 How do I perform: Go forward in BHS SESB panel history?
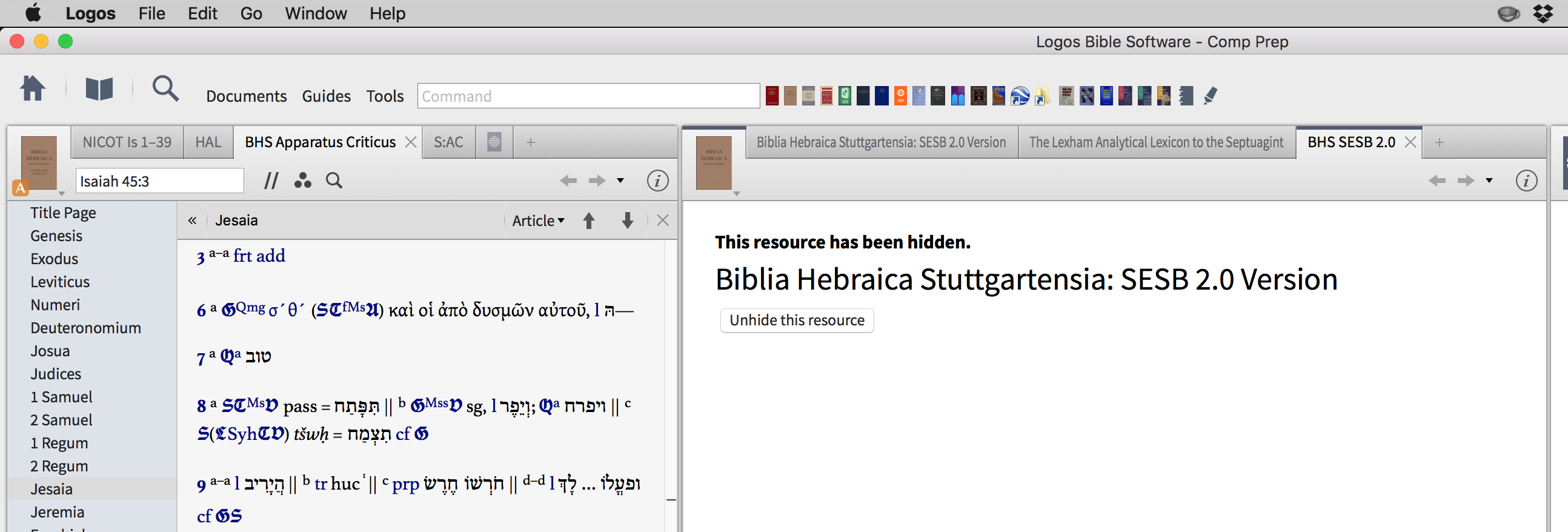coord(1466,181)
